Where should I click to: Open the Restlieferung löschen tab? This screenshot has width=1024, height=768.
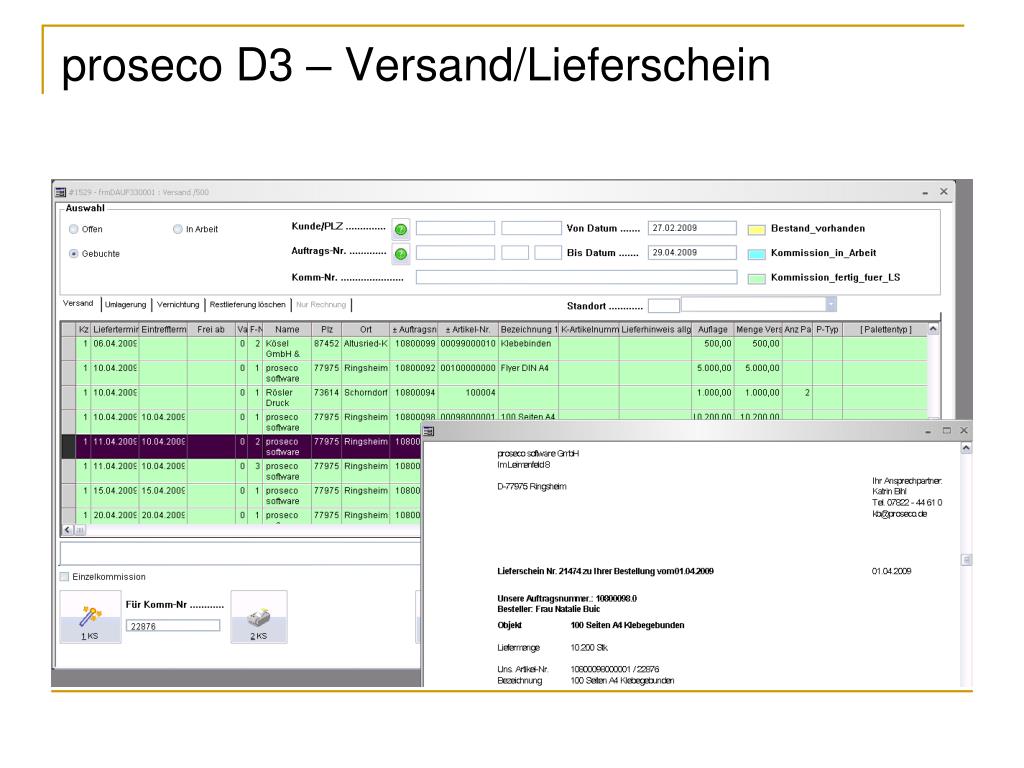click(x=247, y=305)
